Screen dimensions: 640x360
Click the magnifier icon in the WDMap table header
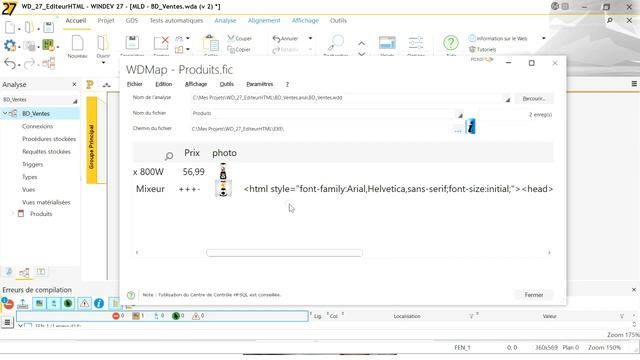169,156
